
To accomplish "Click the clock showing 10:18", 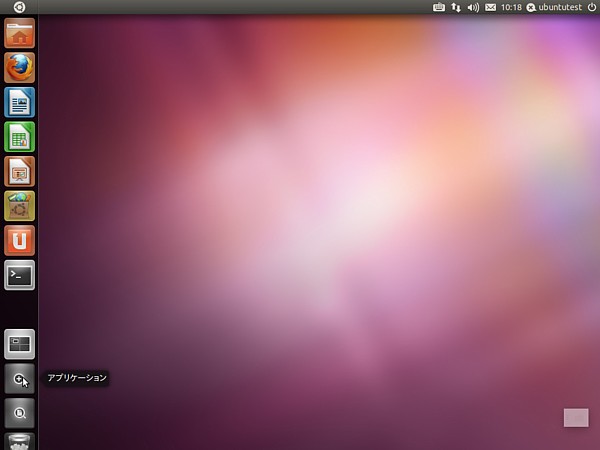I will [x=511, y=7].
